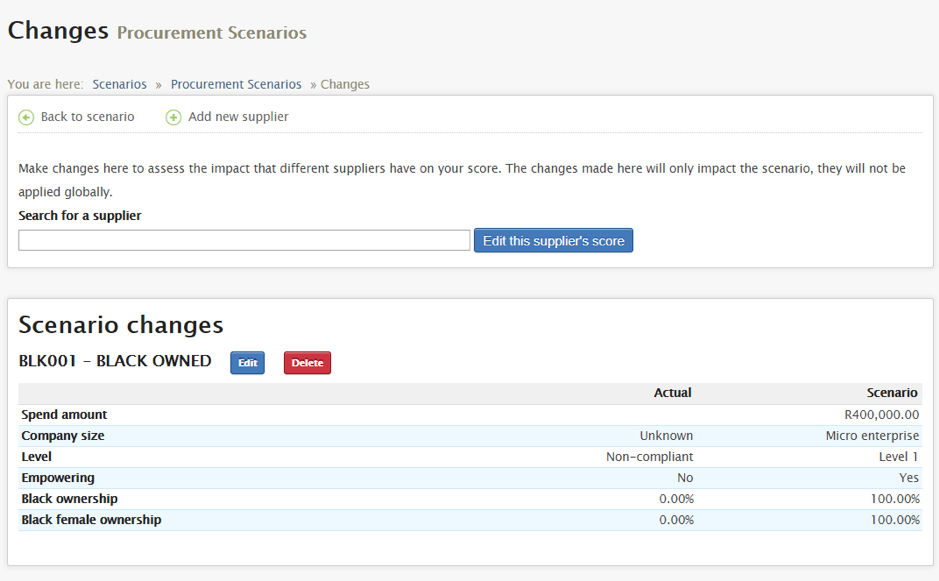
Task: Focus the Search for a supplier field
Action: [244, 240]
